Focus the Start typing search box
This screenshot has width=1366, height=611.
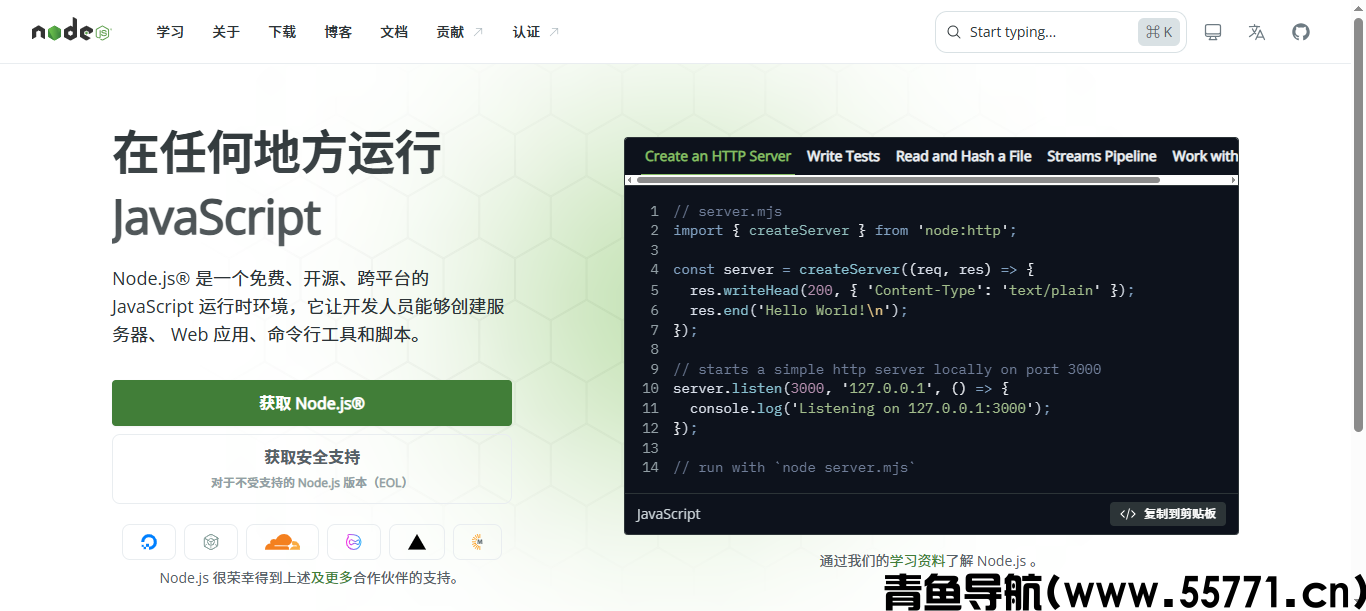tap(1061, 32)
